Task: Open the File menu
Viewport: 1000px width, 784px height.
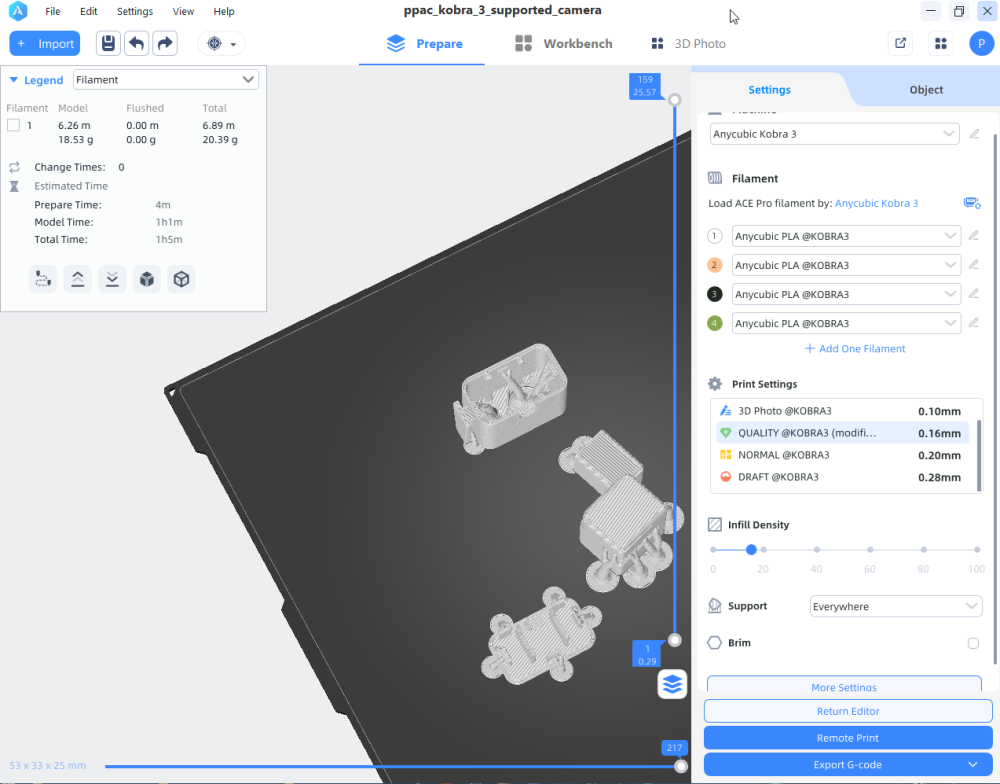Action: tap(53, 11)
